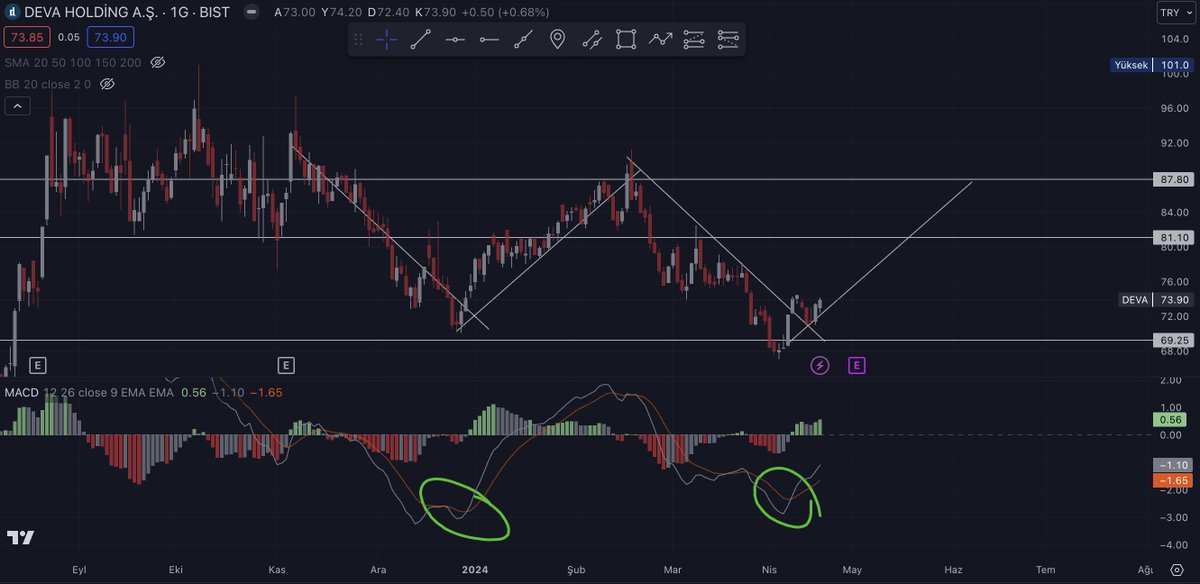This screenshot has height=584, width=1200.
Task: Open chart settings hexagon gear icon
Action: [x=1176, y=569]
